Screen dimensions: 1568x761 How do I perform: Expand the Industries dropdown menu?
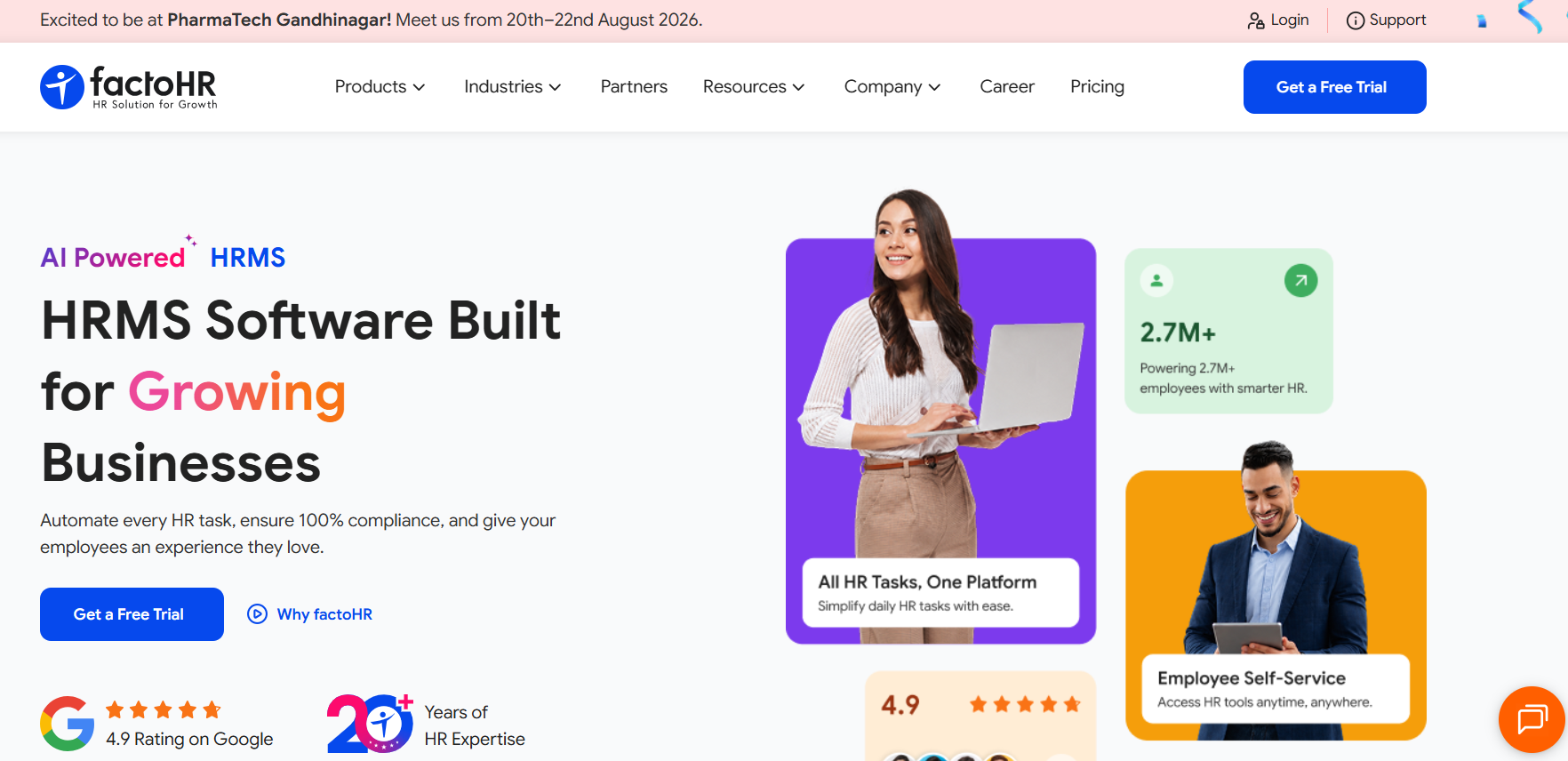click(512, 87)
